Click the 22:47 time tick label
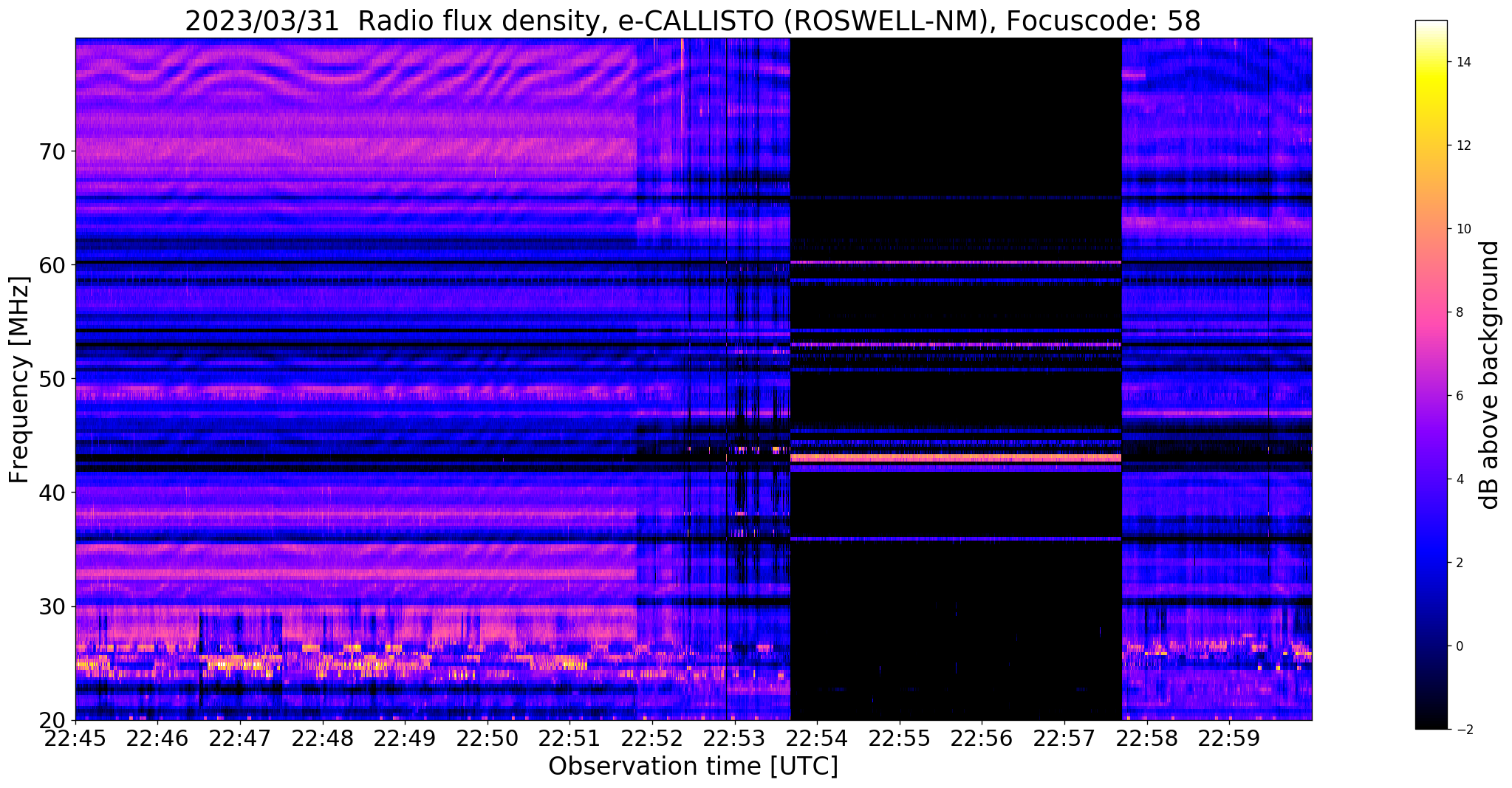Image resolution: width=1512 pixels, height=788 pixels. click(240, 737)
